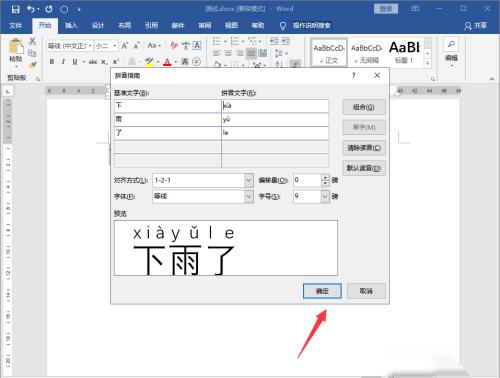Image resolution: width=500 pixels, height=378 pixels.
Task: Toggle Underline formatting
Action: [75, 62]
